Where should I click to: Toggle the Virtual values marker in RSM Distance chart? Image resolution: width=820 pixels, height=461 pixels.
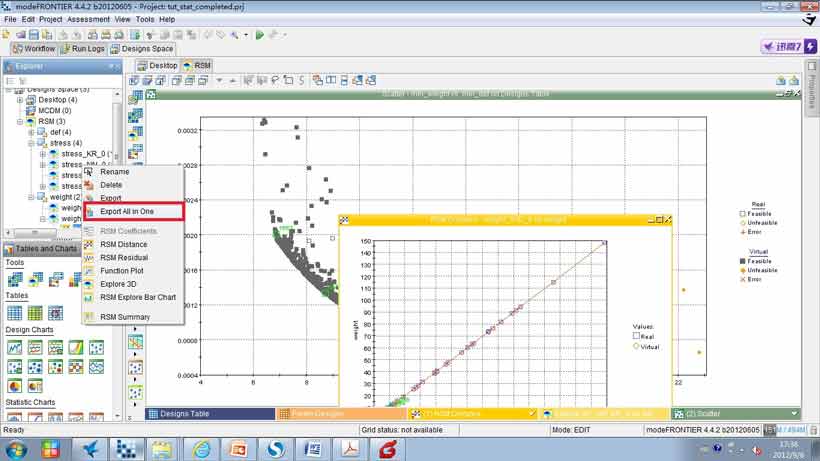tap(636, 347)
